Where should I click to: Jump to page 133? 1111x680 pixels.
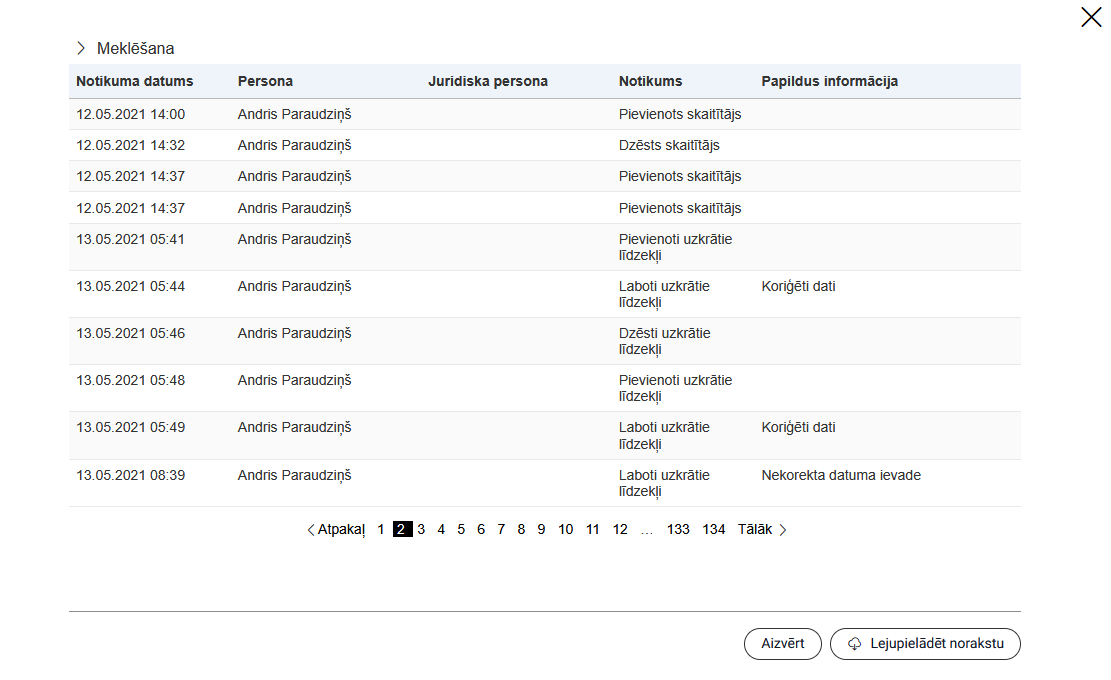coord(678,530)
